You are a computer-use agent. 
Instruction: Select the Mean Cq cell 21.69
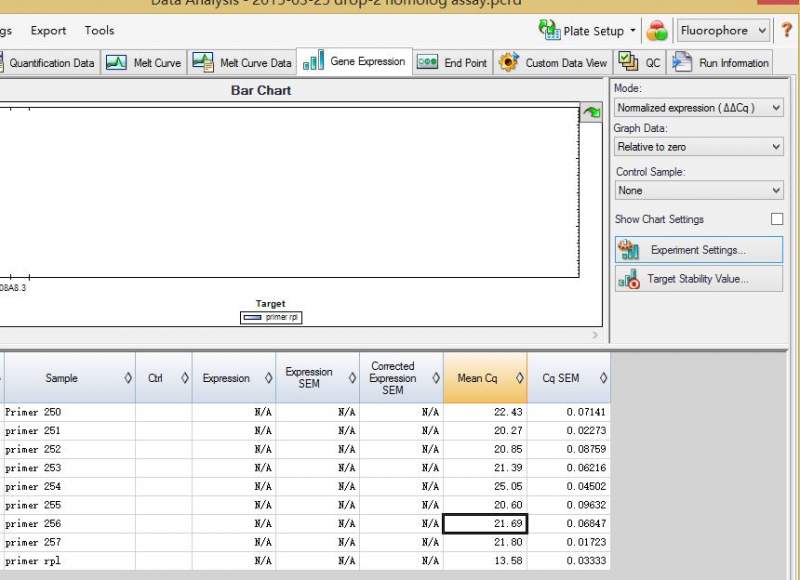[x=485, y=524]
